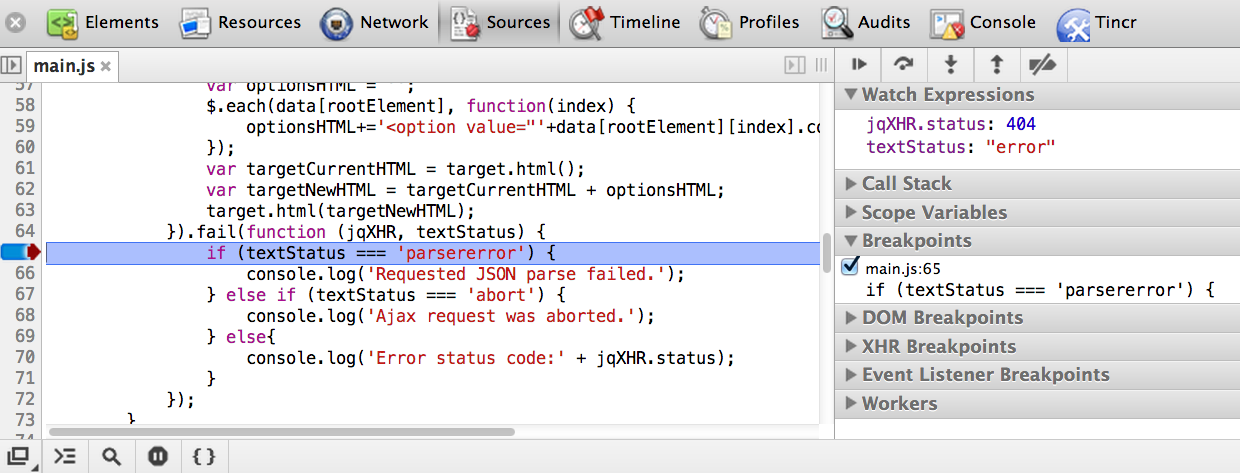This screenshot has width=1240, height=473.
Task: Resume script execution with the play button
Action: (x=858, y=65)
